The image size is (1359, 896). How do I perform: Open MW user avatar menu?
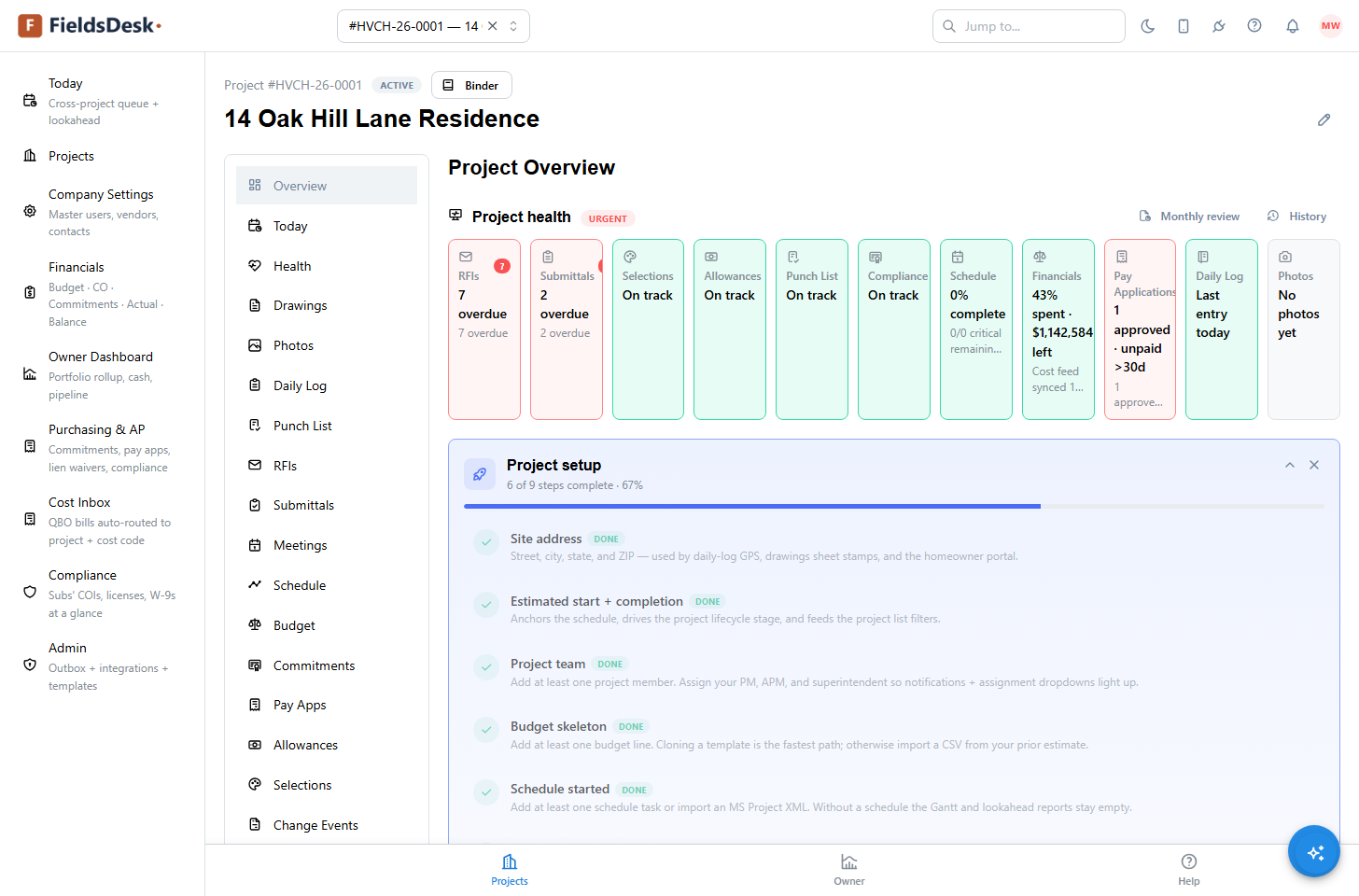(x=1331, y=26)
